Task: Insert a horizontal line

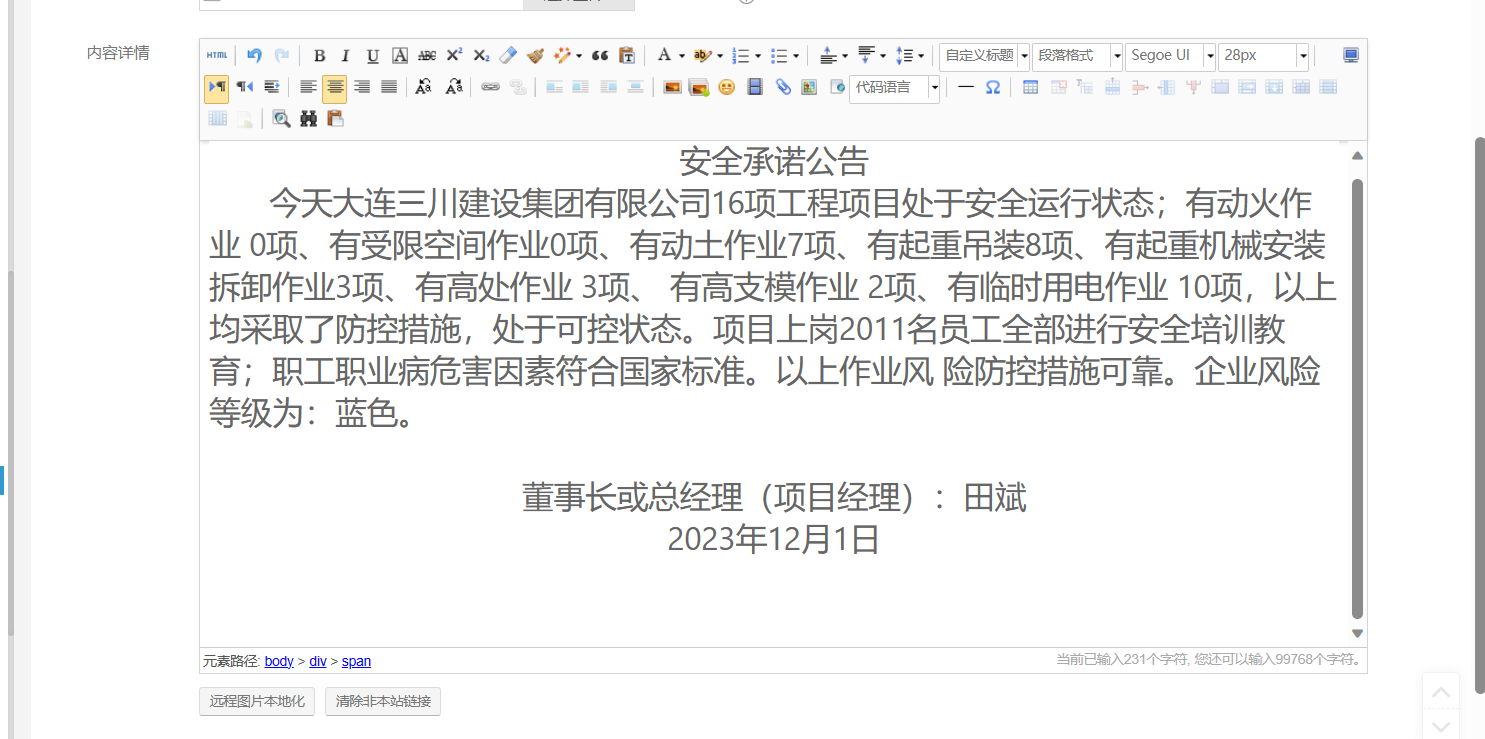Action: (x=965, y=87)
